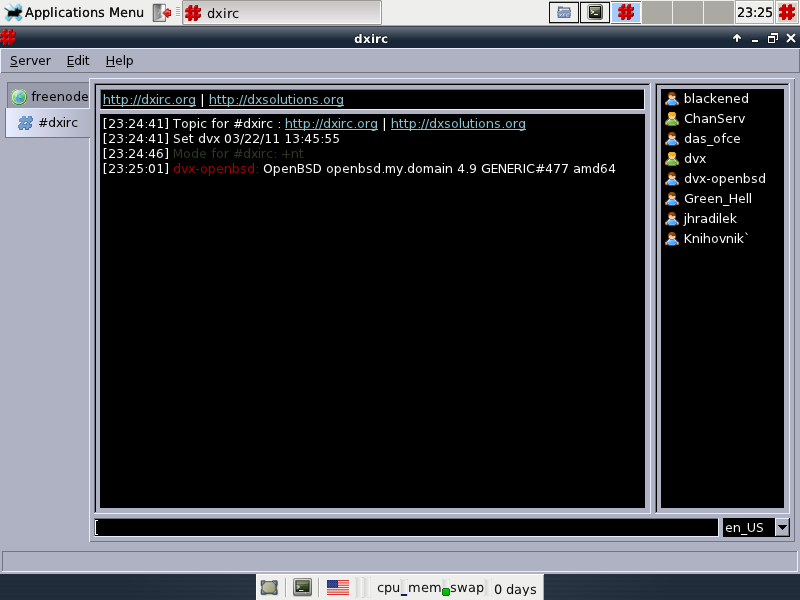Switch to the freenode server tab
This screenshot has height=600, width=800.
coord(48,96)
